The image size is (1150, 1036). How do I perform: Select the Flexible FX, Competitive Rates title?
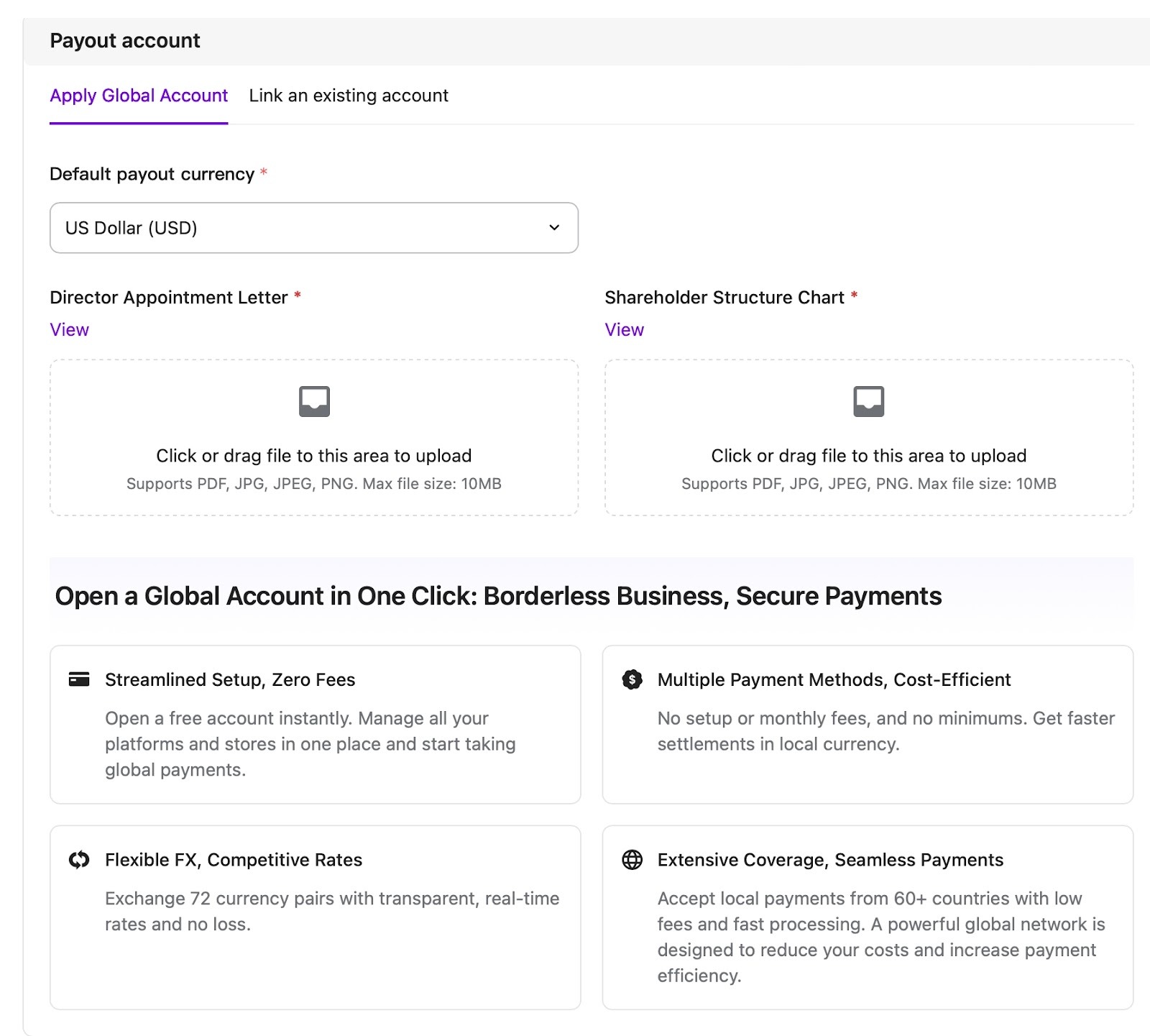pyautogui.click(x=234, y=860)
